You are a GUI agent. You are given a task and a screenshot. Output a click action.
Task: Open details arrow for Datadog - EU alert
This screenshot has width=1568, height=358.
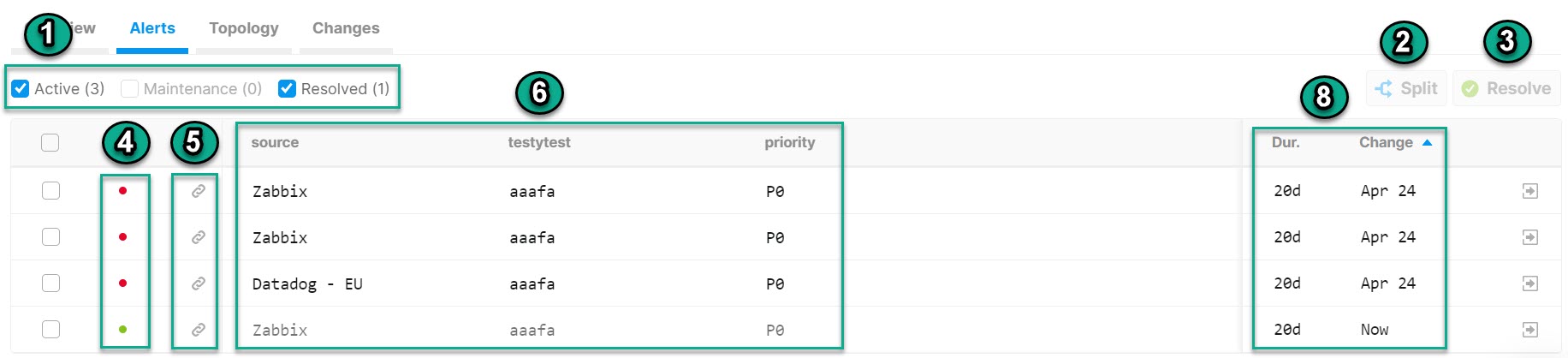point(1530,283)
